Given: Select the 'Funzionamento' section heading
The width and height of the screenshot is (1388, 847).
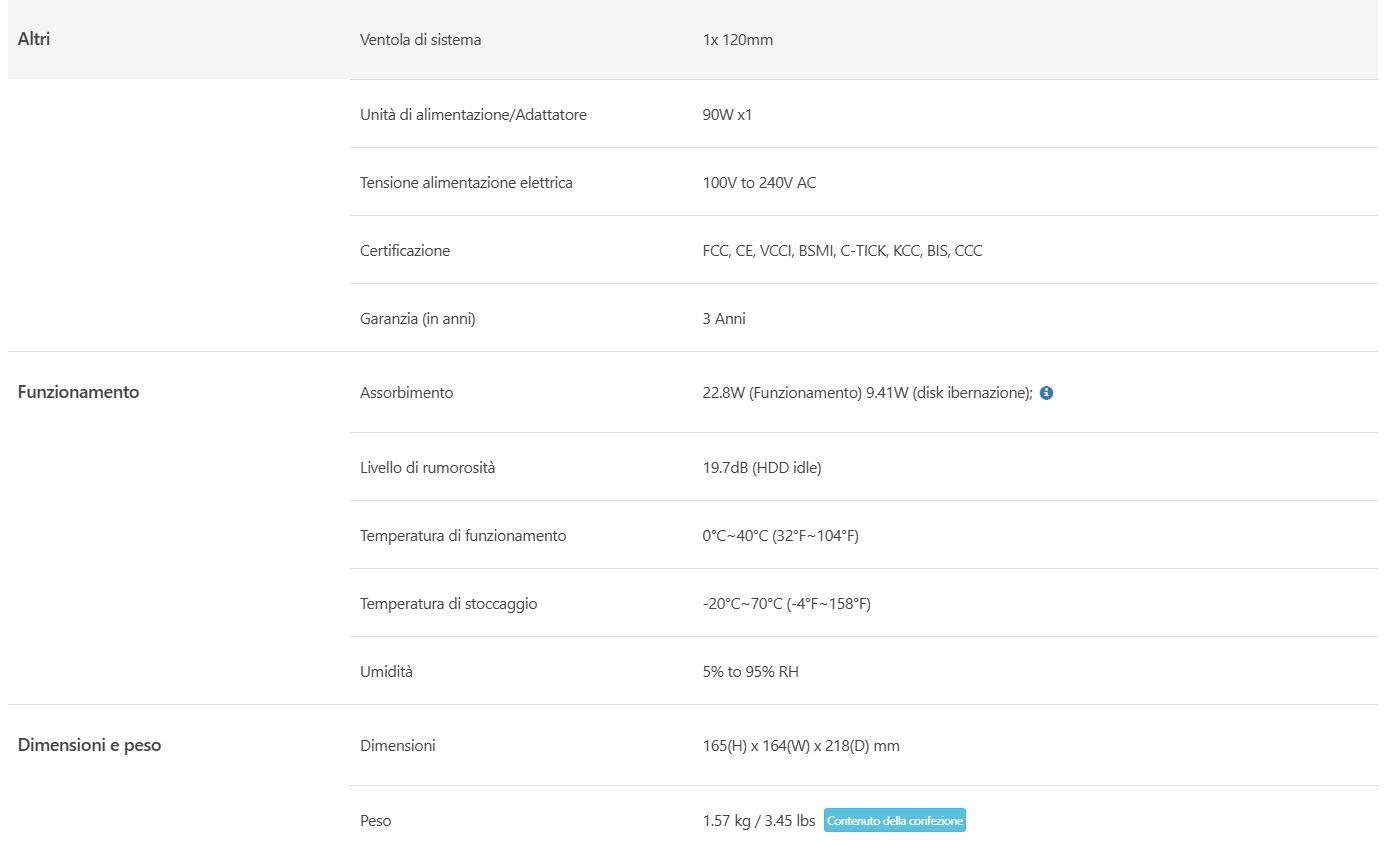Looking at the screenshot, I should point(78,392).
